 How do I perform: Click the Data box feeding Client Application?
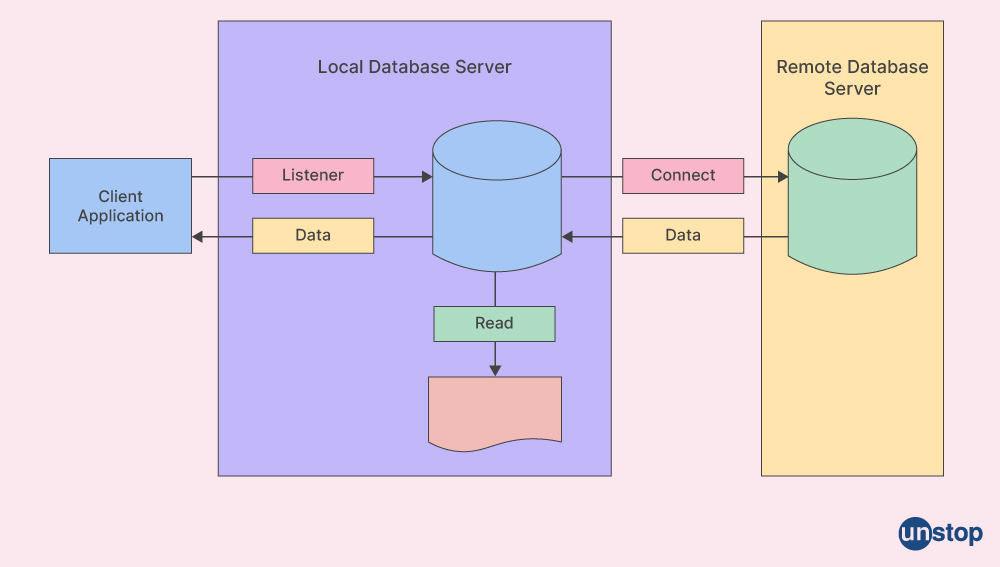pos(313,236)
